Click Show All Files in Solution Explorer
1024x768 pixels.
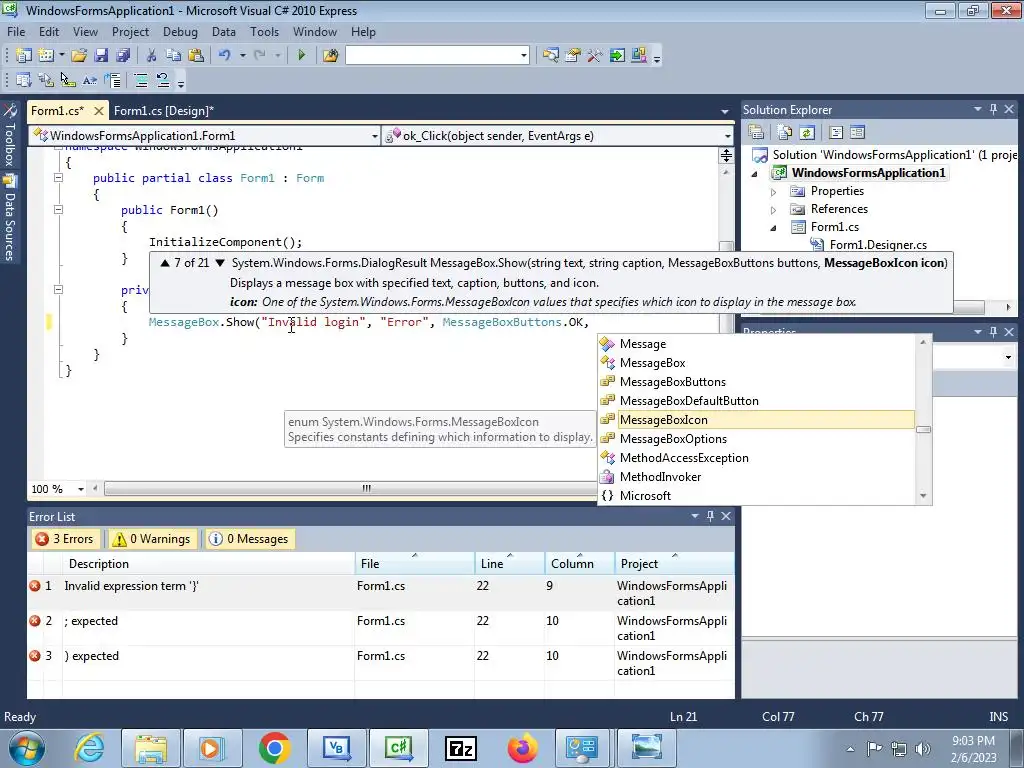(785, 133)
